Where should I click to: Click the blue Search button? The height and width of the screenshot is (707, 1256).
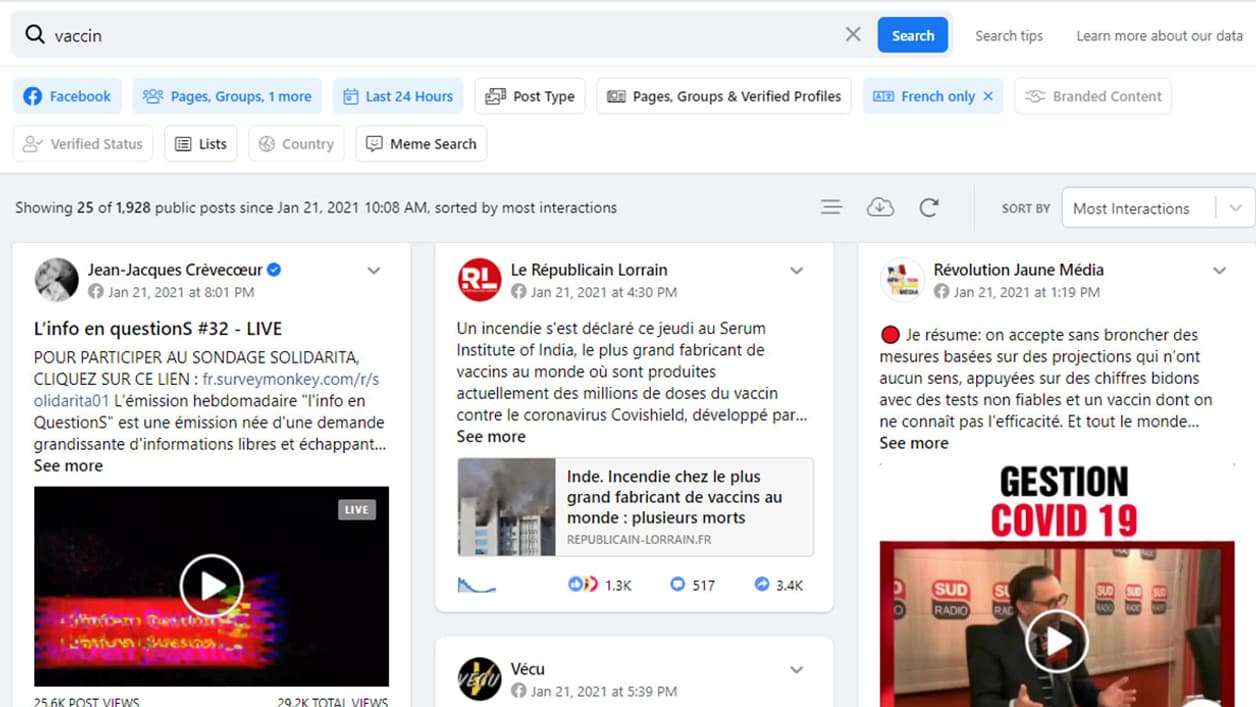[x=913, y=35]
